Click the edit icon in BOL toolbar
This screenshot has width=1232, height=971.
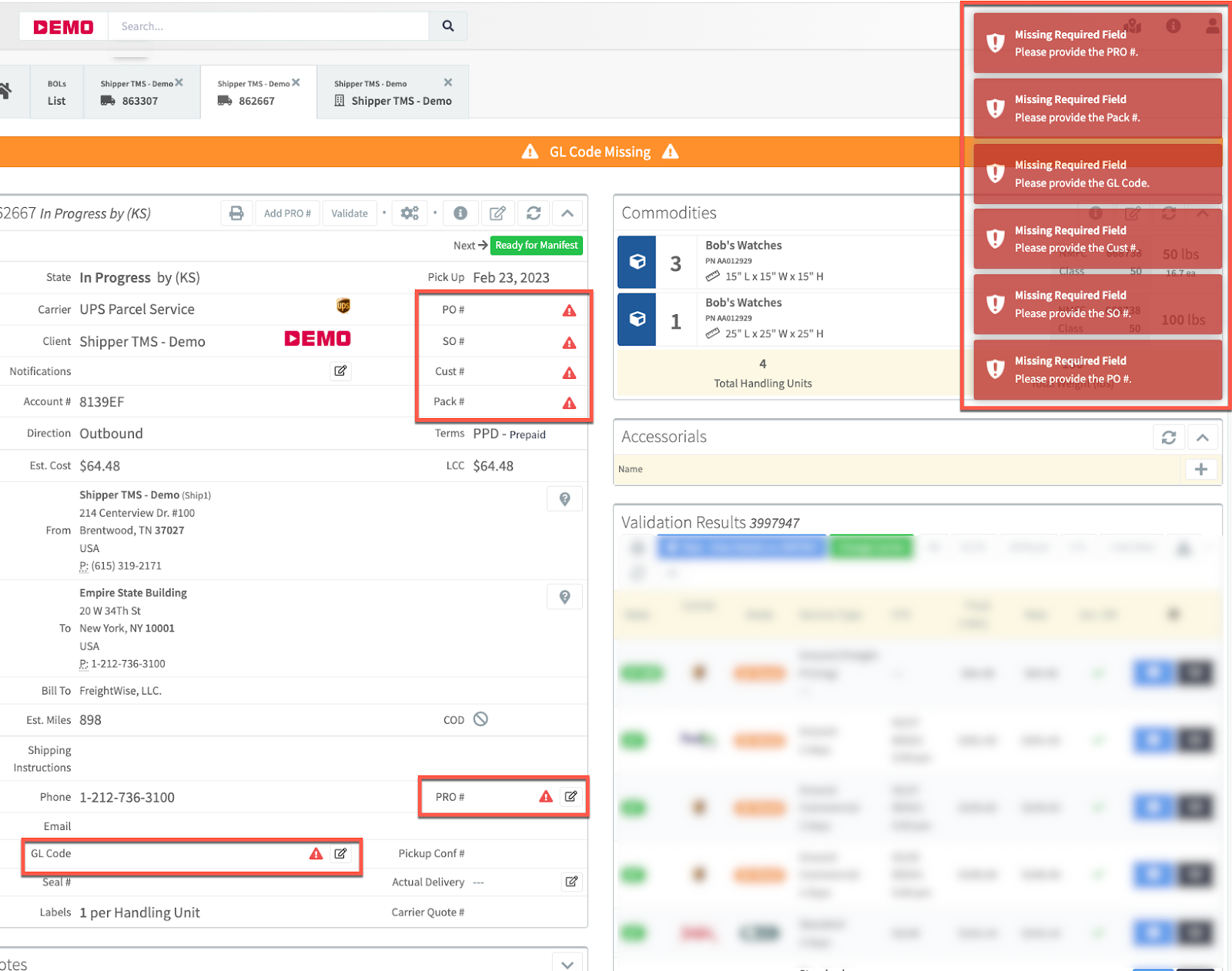pyautogui.click(x=498, y=213)
